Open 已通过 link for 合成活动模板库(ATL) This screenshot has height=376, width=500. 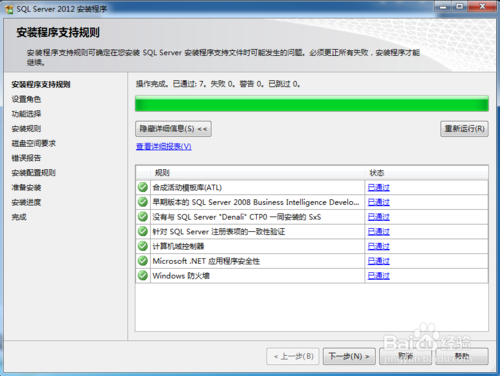(x=379, y=187)
